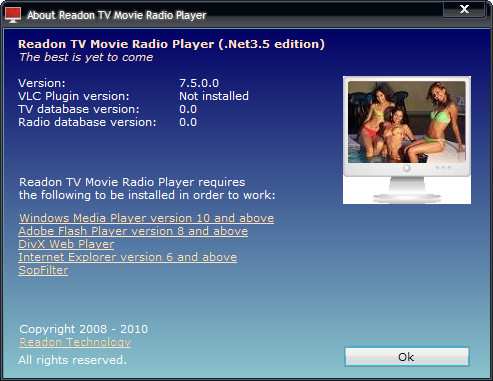Viewport: 493px width, 381px height.
Task: Click the 'Radio database version:' label
Action: (x=87, y=122)
